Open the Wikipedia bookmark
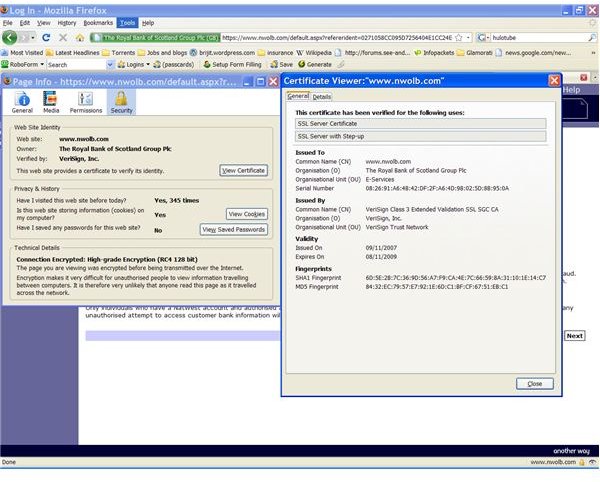 314,52
